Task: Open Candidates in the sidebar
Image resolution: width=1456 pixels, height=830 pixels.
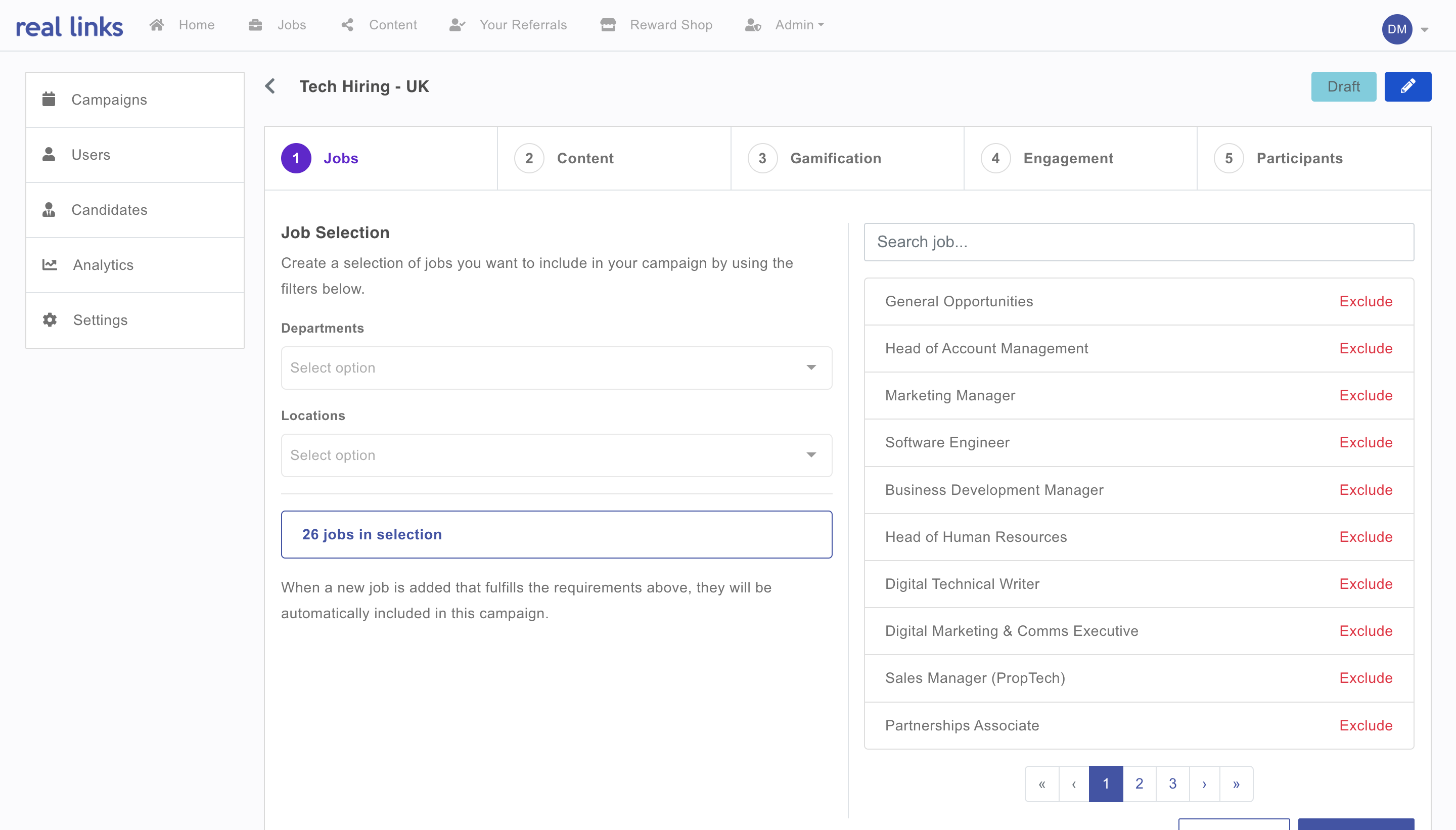Action: pyautogui.click(x=109, y=210)
